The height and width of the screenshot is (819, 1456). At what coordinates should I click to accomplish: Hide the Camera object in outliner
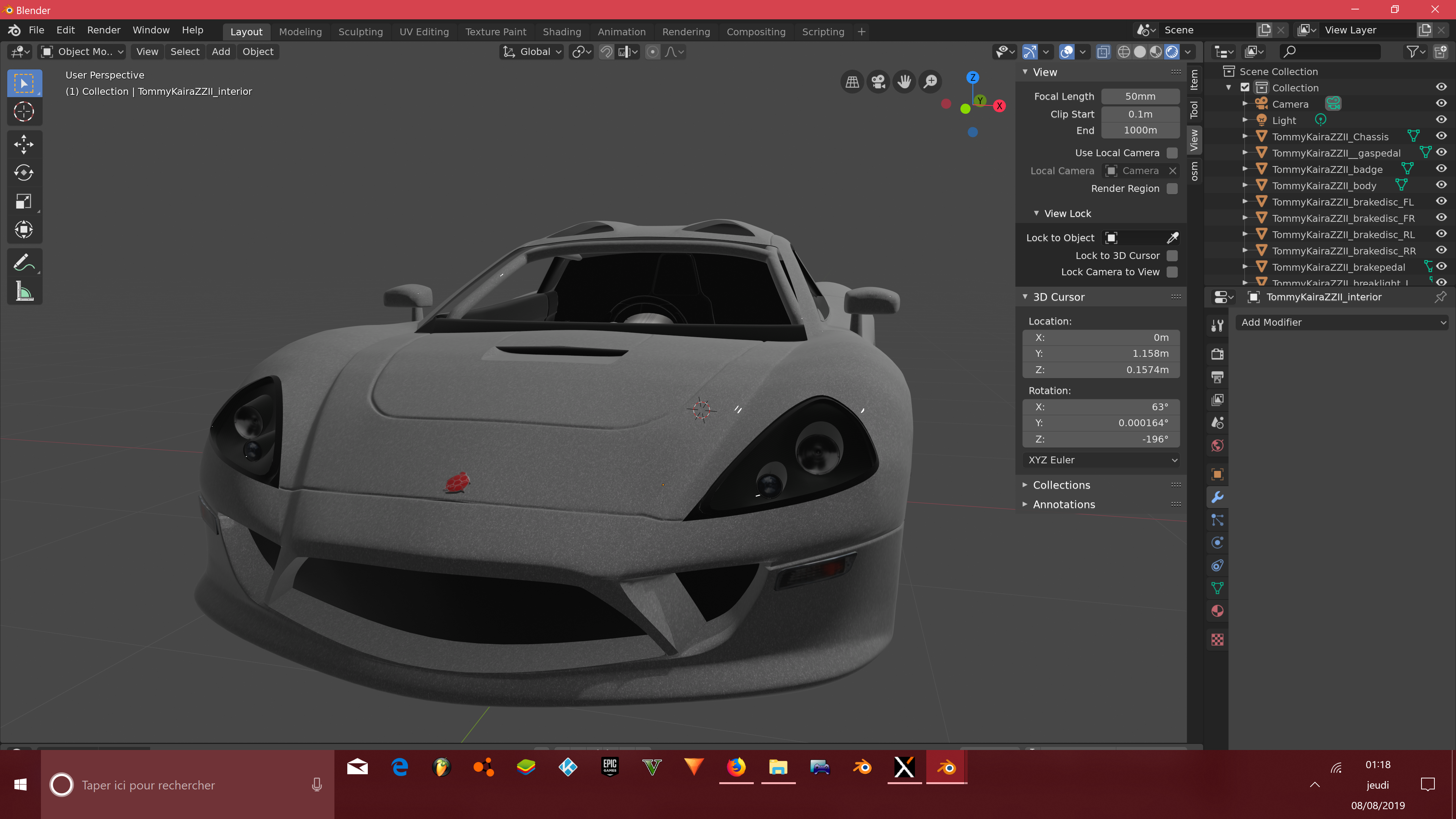pos(1441,104)
